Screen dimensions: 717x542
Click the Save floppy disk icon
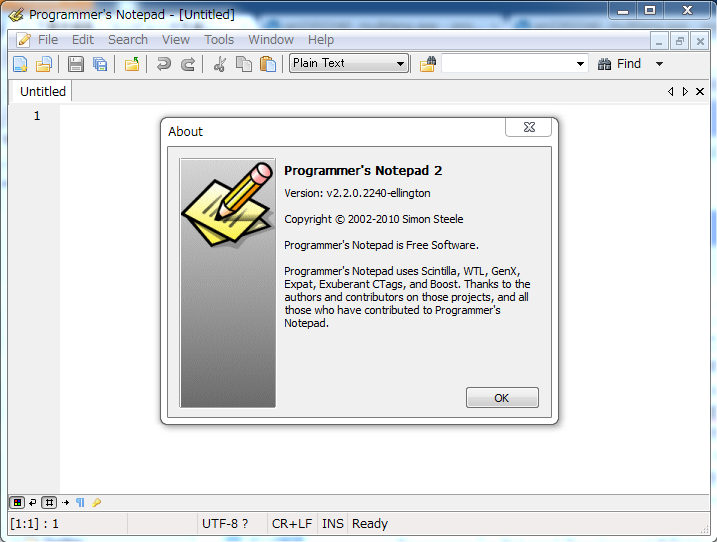coord(76,64)
